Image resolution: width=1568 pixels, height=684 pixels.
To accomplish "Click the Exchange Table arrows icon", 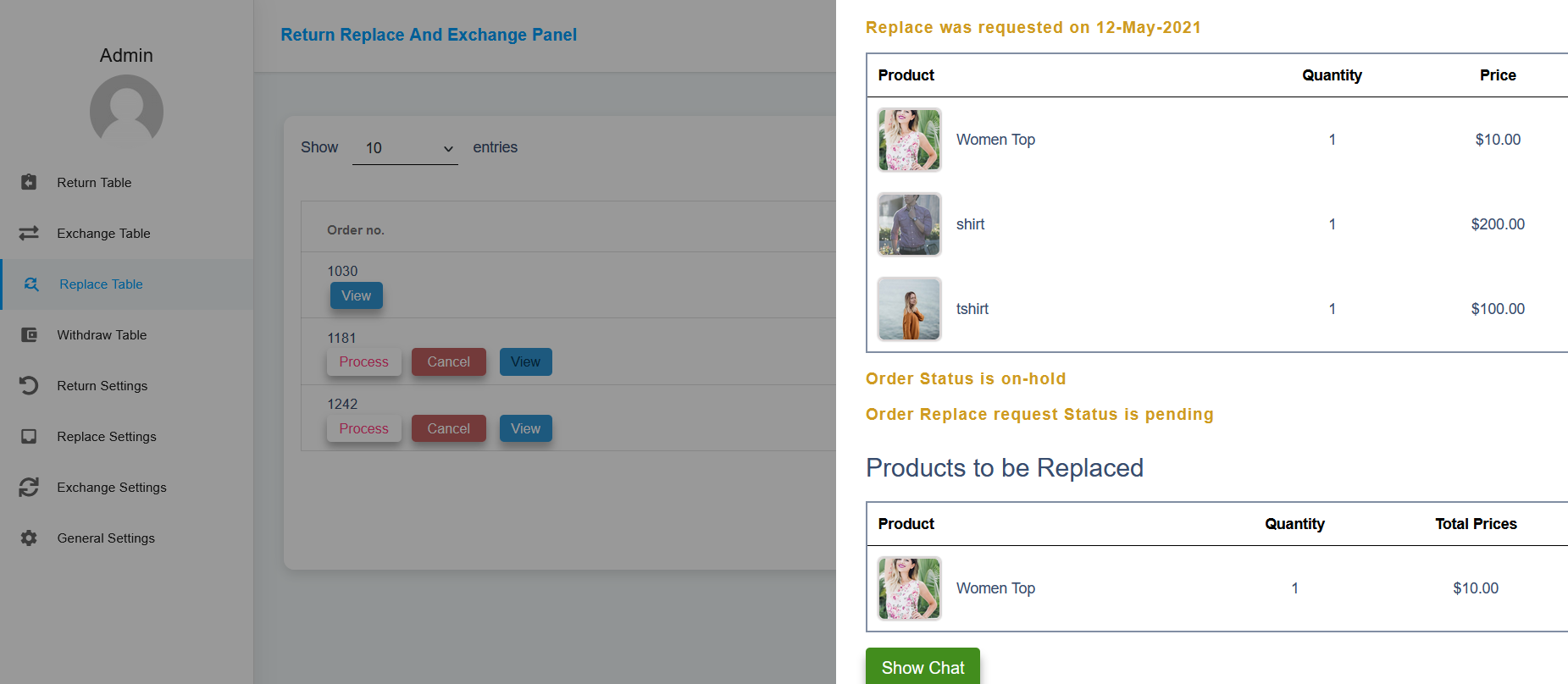I will [29, 233].
